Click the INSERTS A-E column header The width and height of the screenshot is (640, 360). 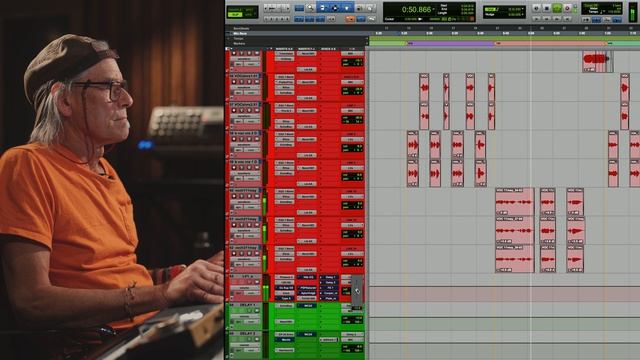point(284,49)
